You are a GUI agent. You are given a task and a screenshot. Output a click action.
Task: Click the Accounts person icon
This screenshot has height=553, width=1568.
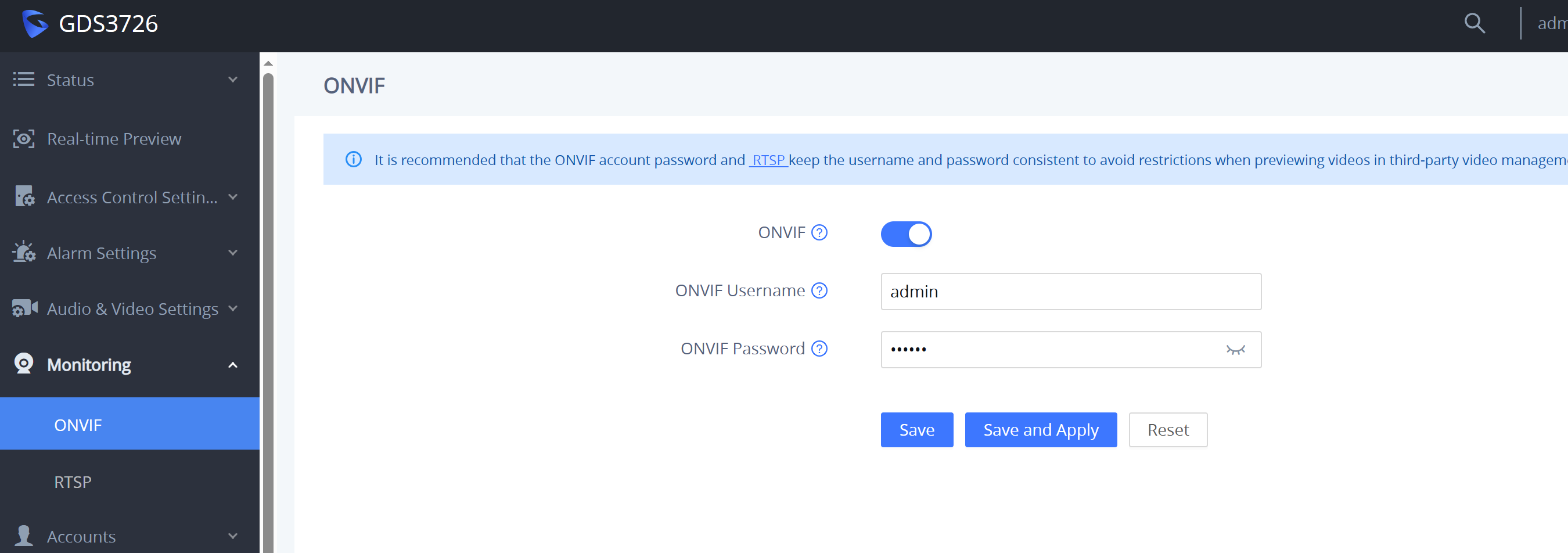tap(24, 536)
